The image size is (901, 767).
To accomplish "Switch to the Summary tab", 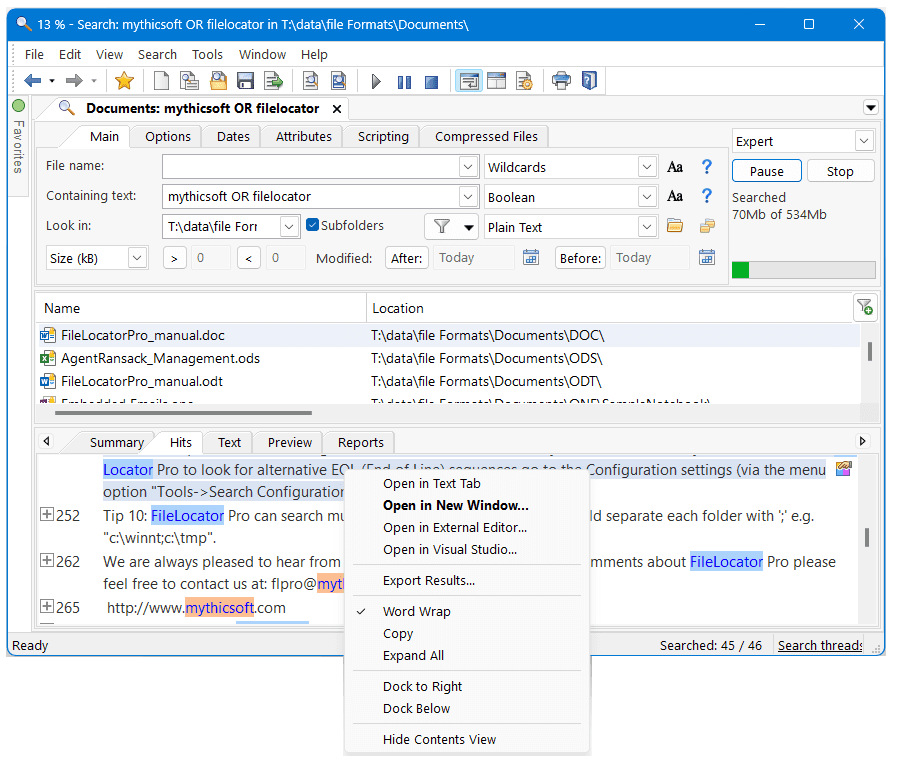I will (117, 442).
